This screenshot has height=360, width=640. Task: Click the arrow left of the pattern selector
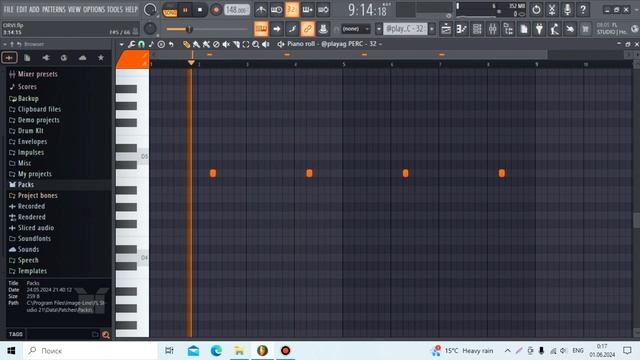[x=379, y=29]
